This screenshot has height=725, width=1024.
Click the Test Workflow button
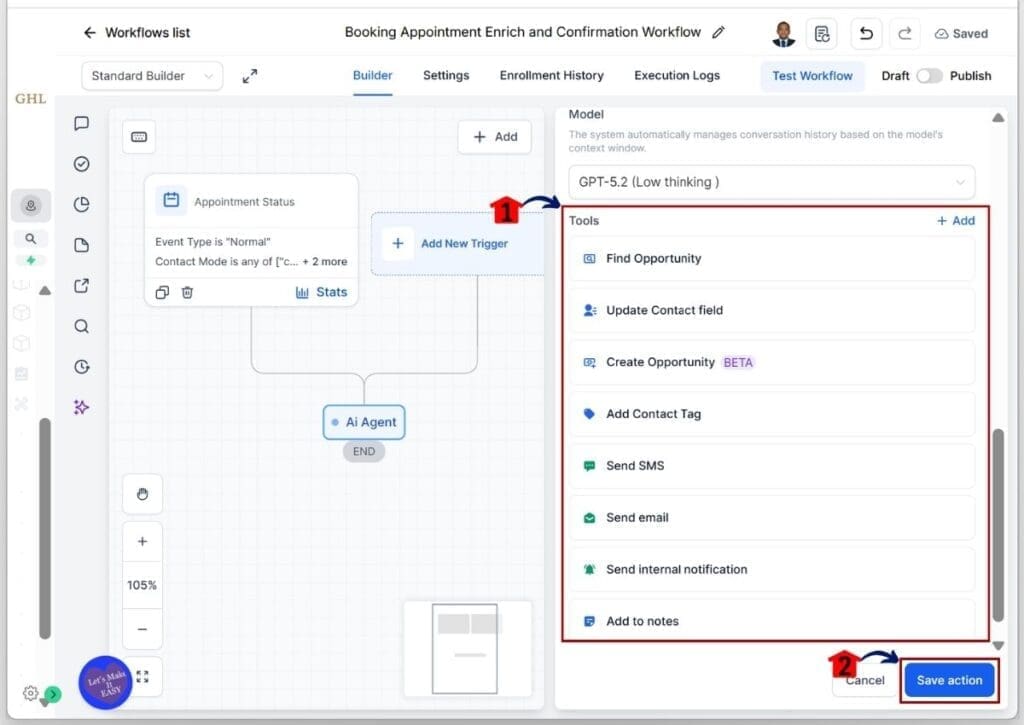tap(812, 76)
